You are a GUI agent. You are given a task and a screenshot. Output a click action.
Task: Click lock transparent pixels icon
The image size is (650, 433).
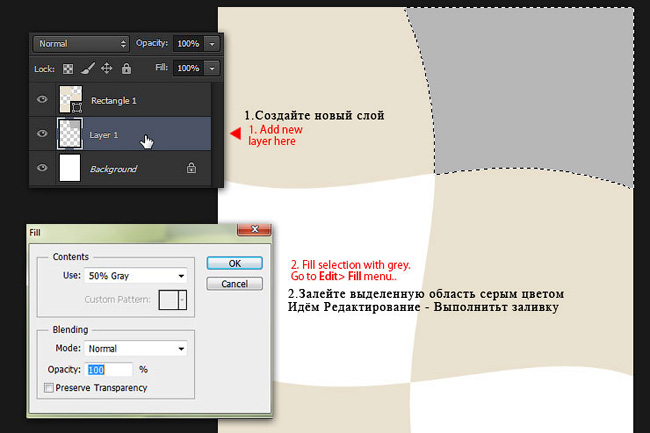(x=68, y=69)
